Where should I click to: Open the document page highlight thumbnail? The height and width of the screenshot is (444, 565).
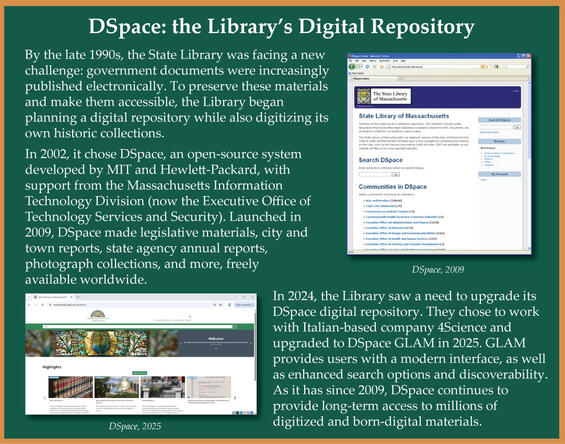click(209, 387)
